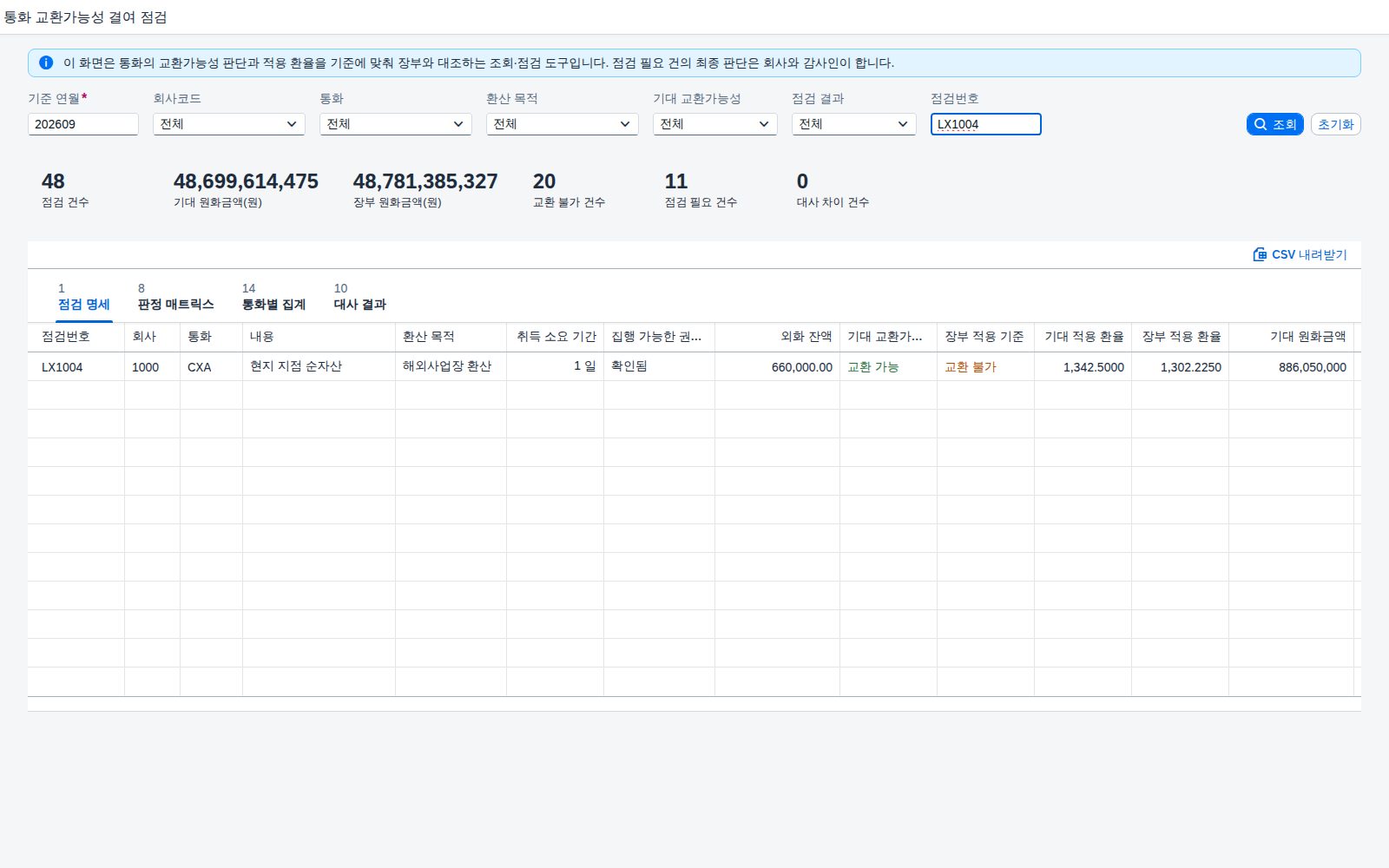
Task: Open the 통화별 집계 tab
Action: coord(273,297)
